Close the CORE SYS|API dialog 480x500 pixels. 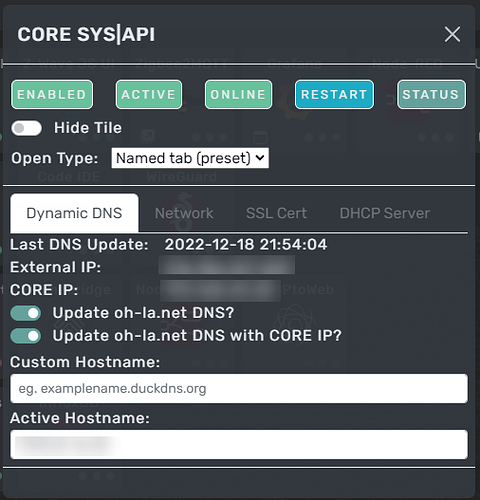(x=452, y=34)
